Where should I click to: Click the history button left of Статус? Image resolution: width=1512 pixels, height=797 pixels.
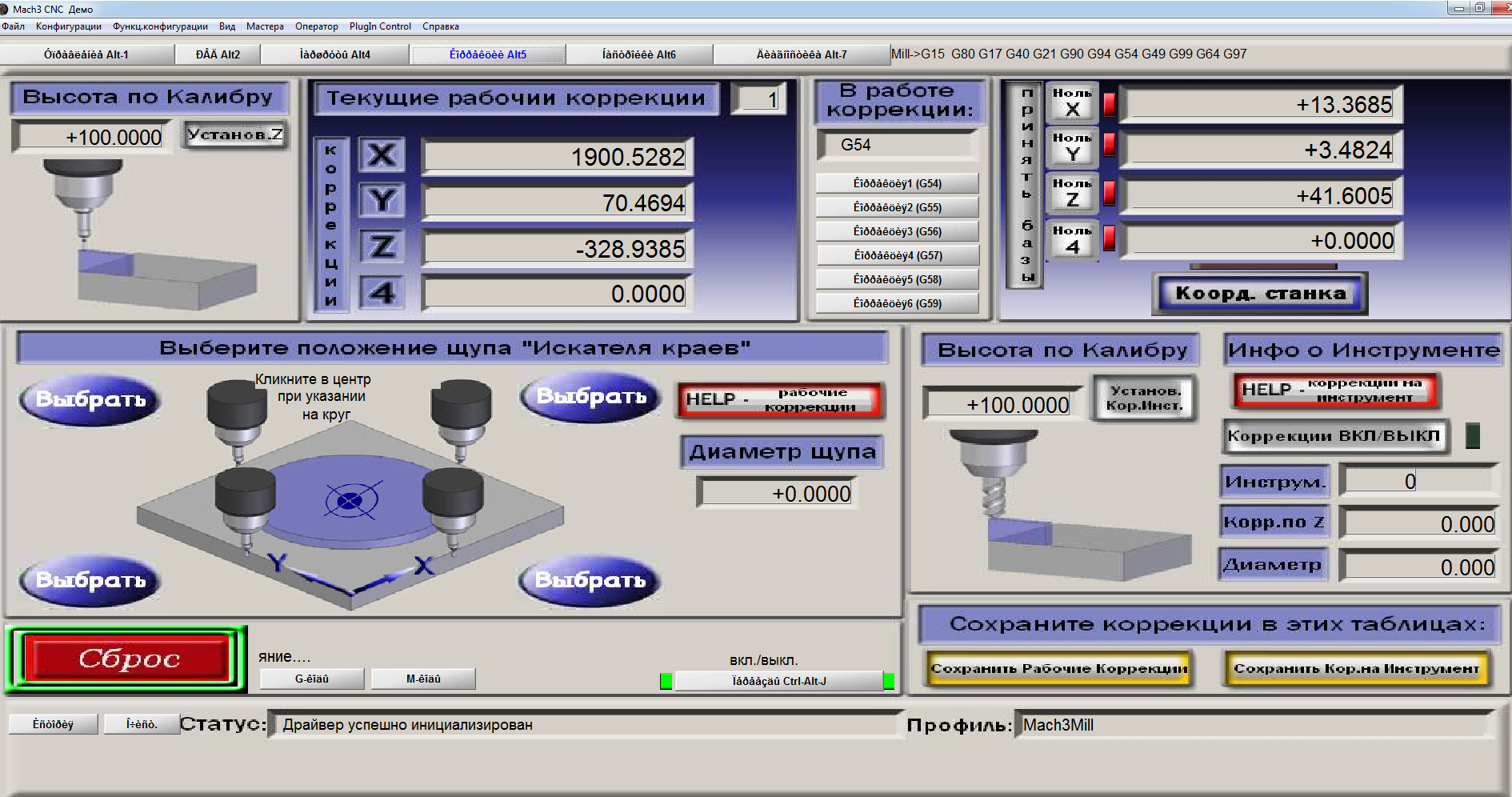tap(54, 724)
